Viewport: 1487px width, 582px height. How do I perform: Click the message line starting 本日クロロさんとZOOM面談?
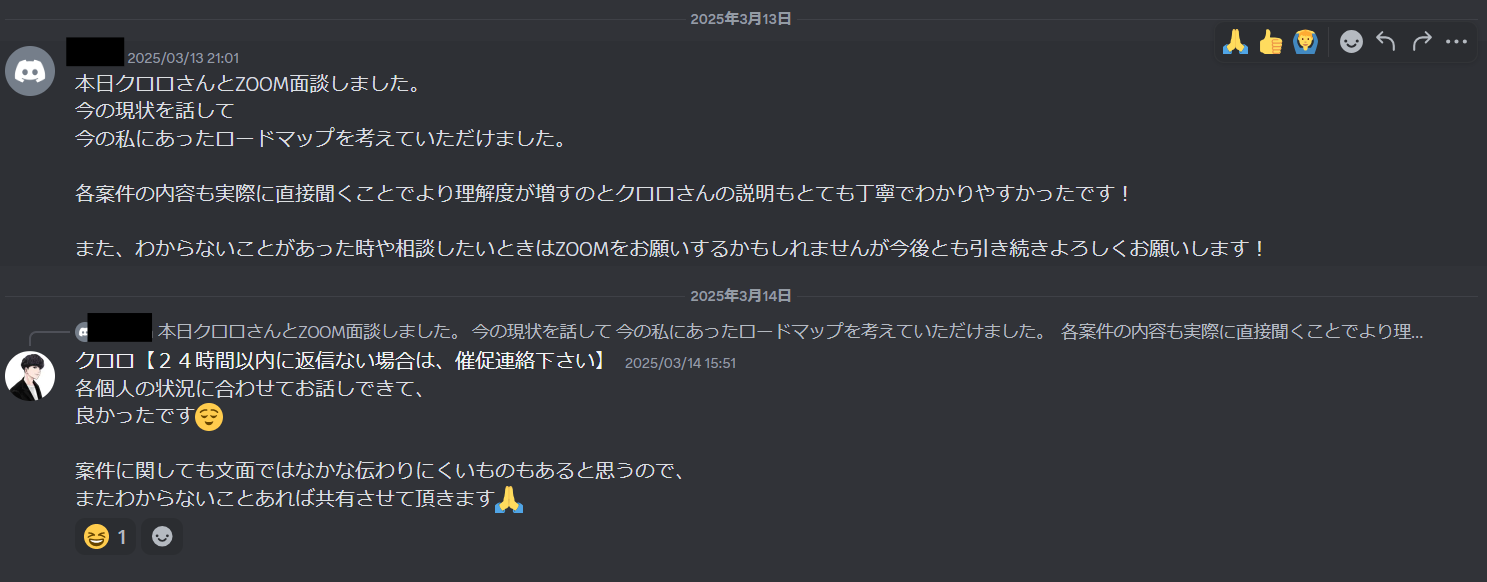pyautogui.click(x=246, y=83)
